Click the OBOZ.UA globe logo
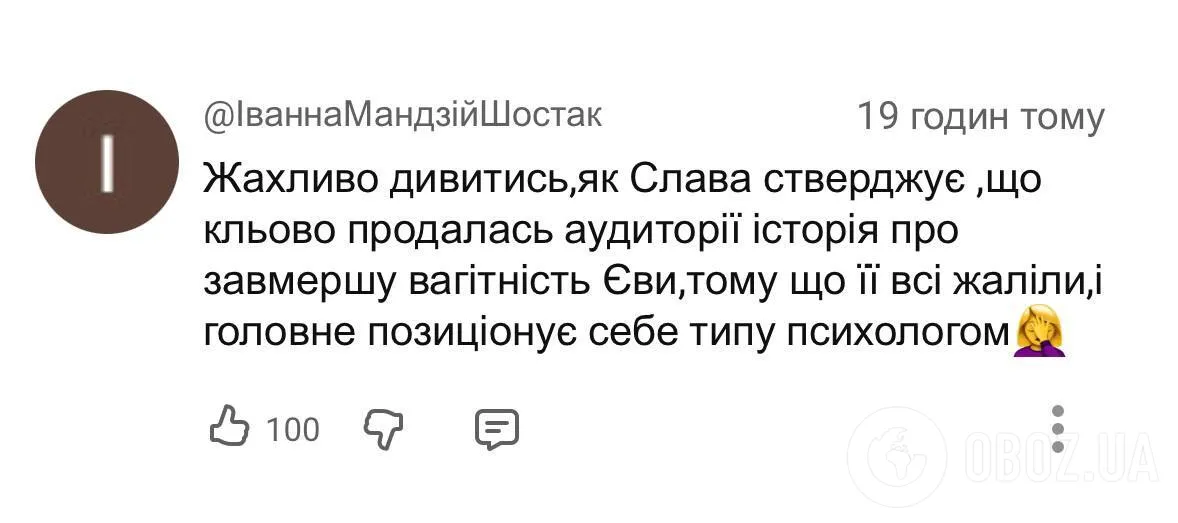 [904, 459]
